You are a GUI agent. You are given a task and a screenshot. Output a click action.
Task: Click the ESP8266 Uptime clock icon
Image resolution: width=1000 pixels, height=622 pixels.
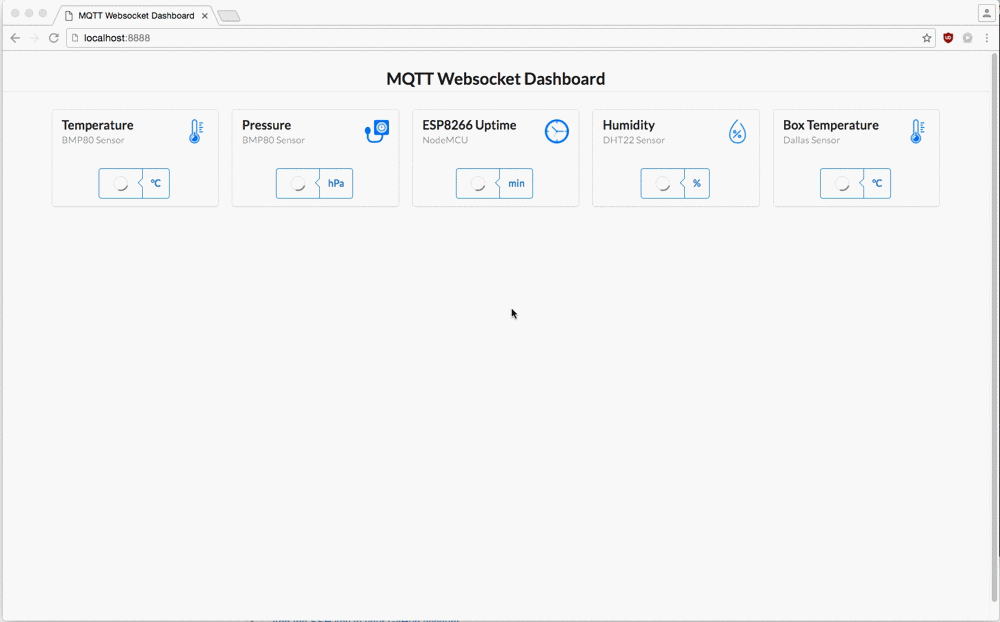pyautogui.click(x=556, y=131)
